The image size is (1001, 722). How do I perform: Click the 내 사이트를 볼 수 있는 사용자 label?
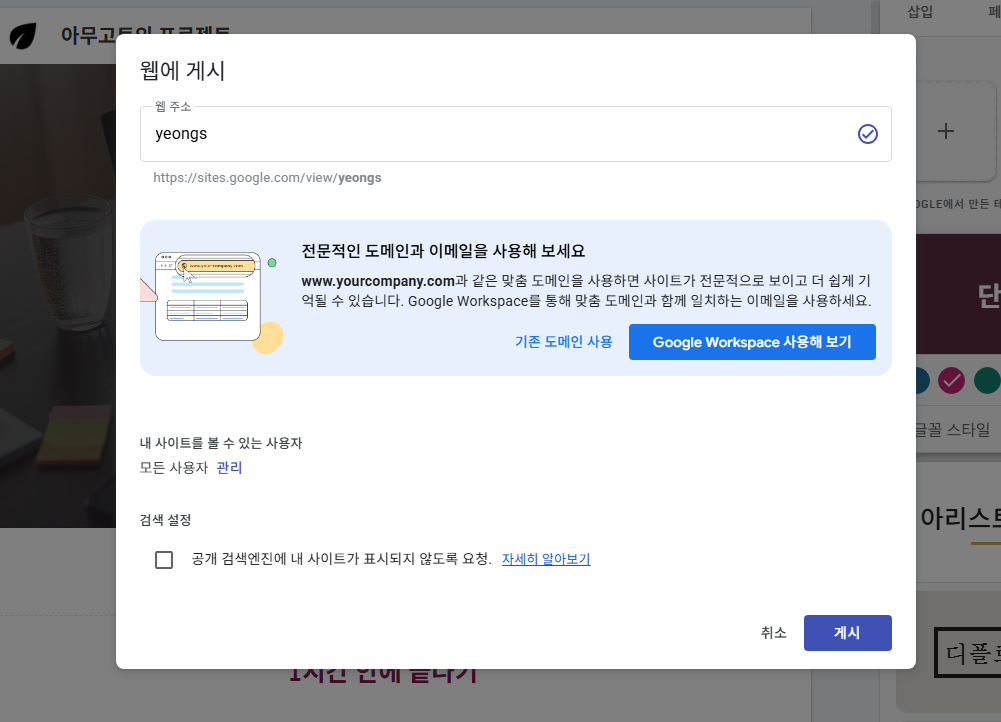221,443
